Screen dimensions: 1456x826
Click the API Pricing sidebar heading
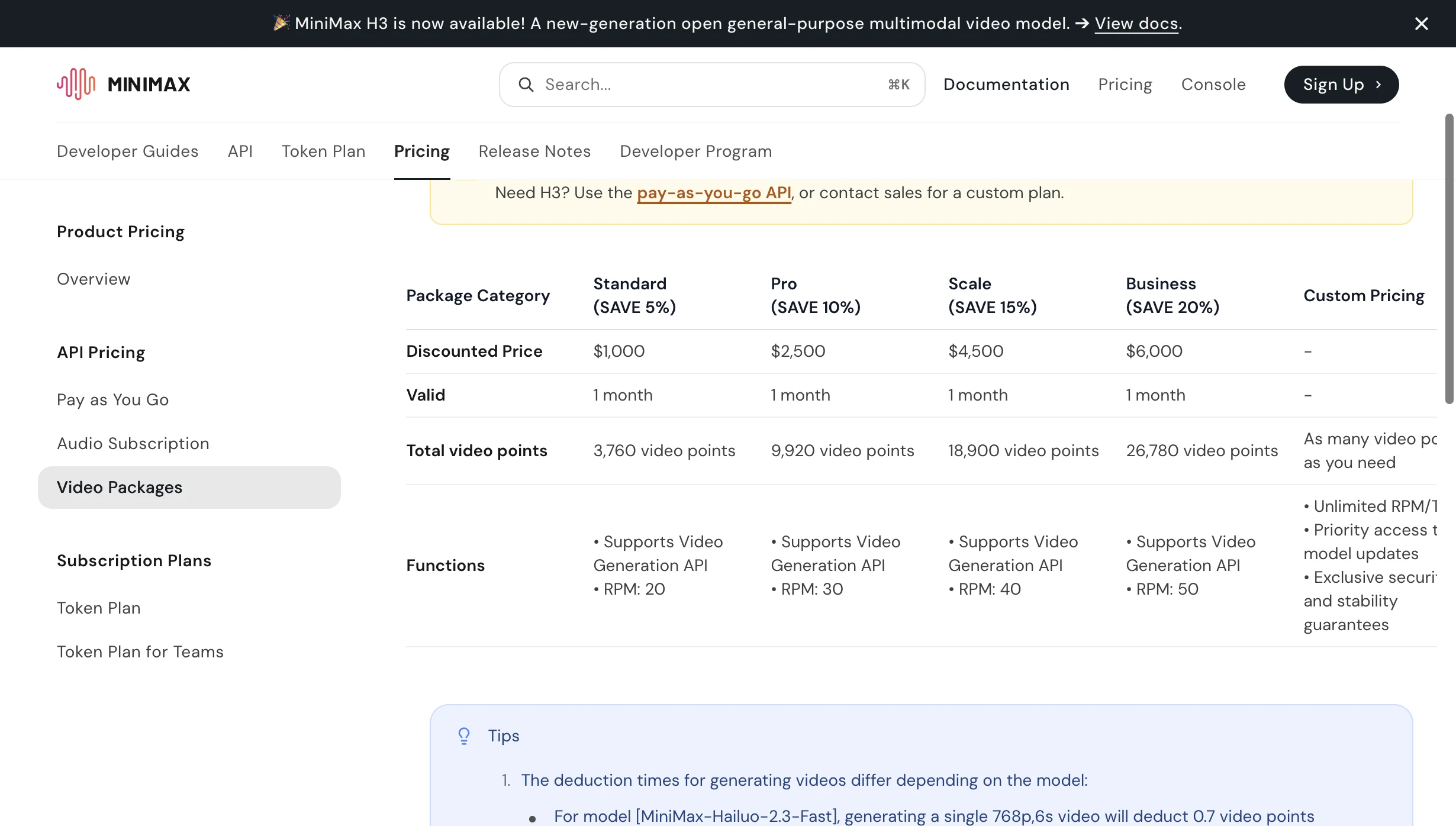tap(101, 353)
